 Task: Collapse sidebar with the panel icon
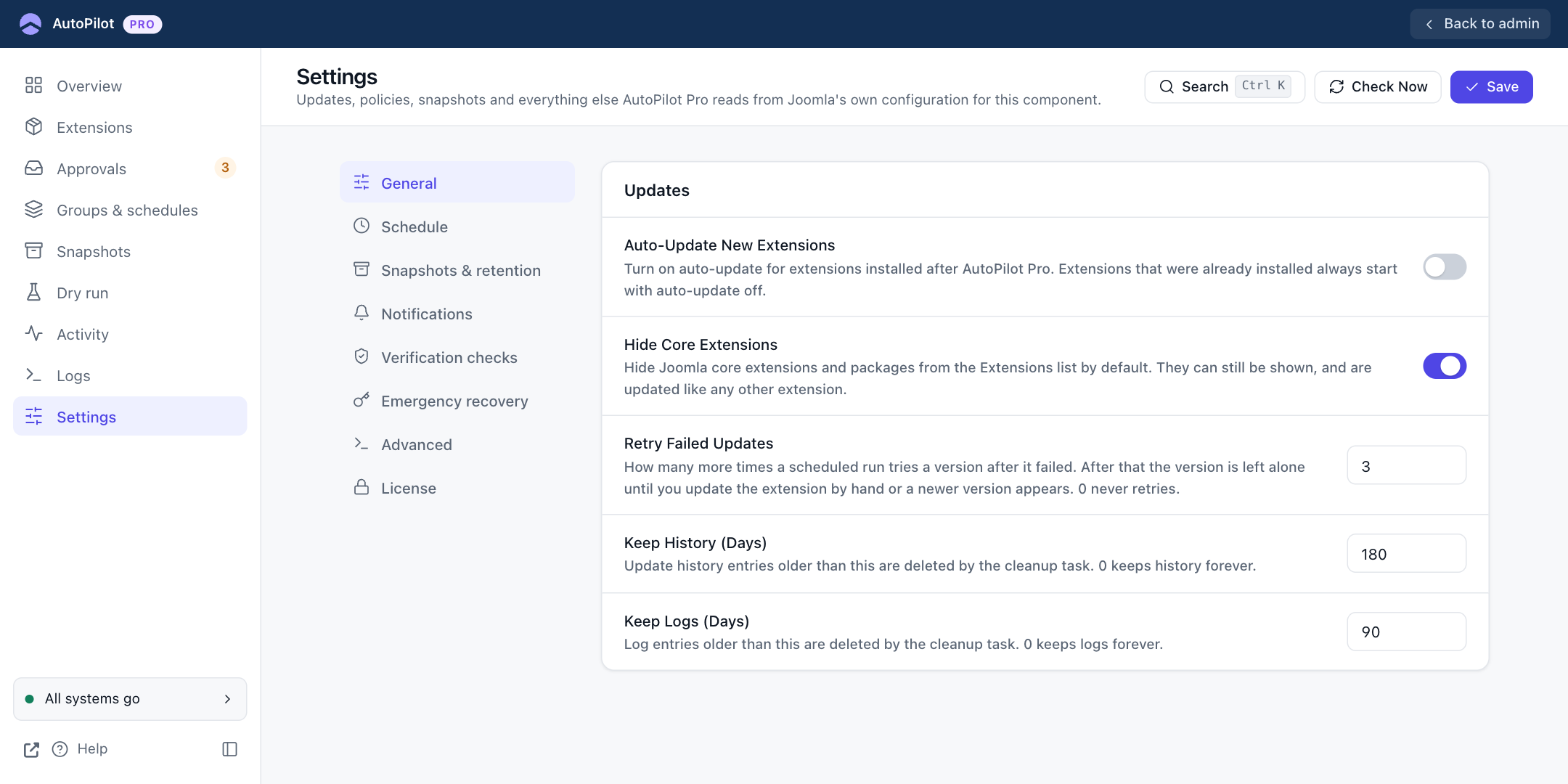(229, 749)
